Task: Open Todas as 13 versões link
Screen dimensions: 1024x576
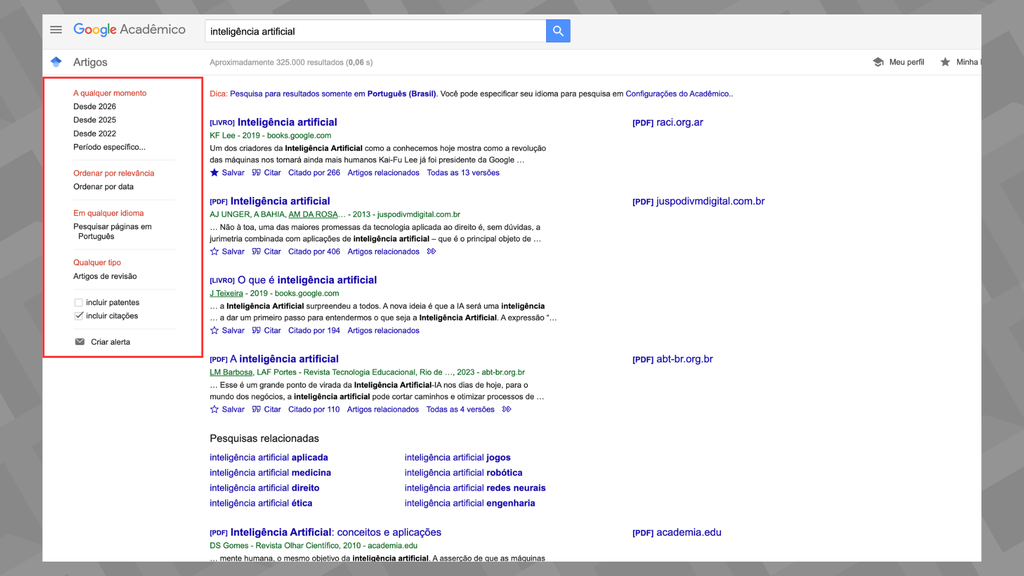Action: click(x=463, y=173)
